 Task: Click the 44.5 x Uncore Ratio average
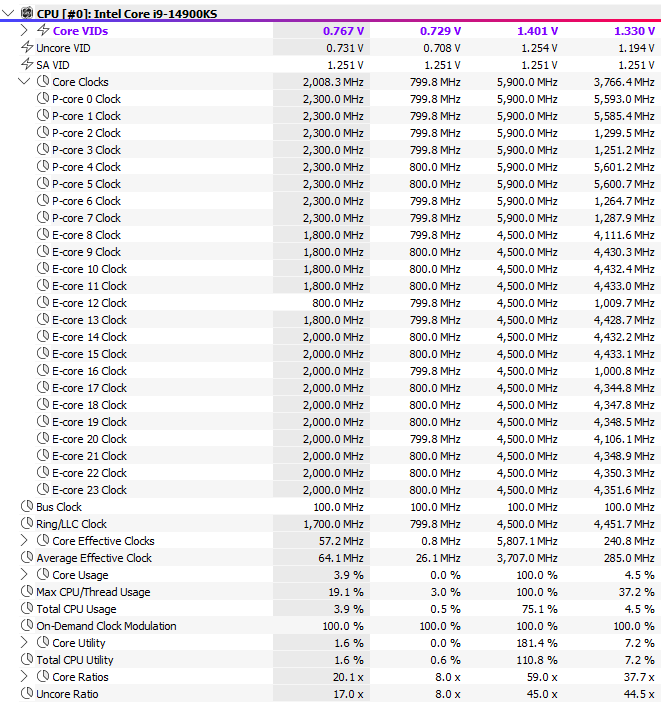click(x=639, y=694)
